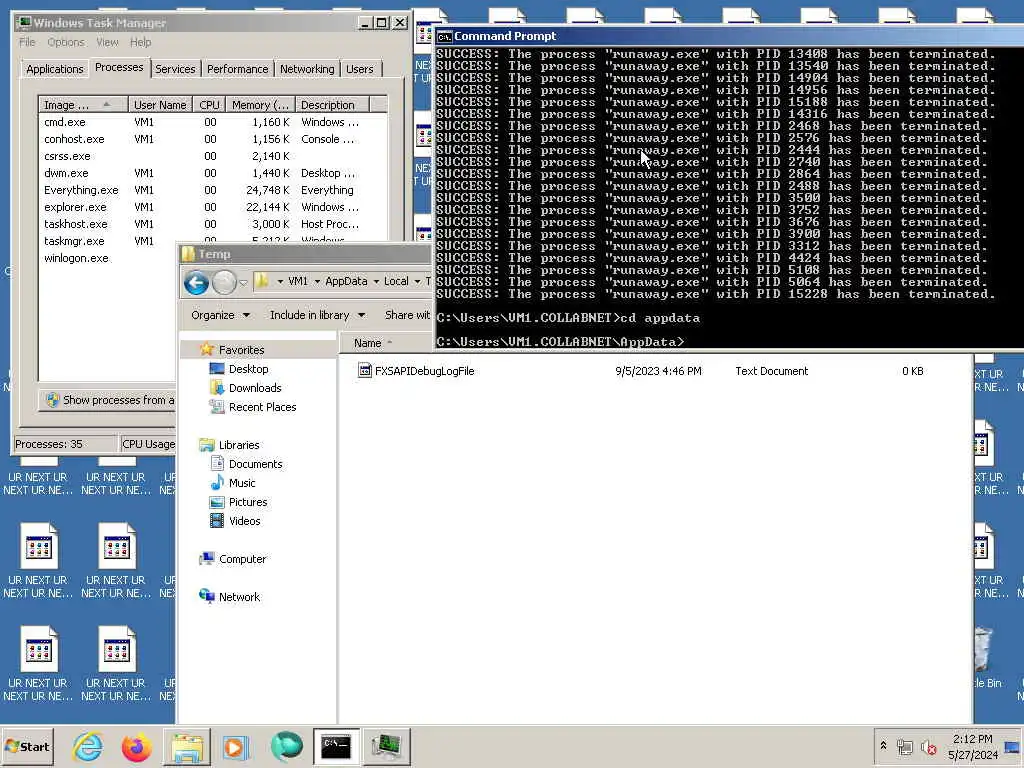Screen dimensions: 1024x768
Task: Open the View menu in Task Manager
Action: [107, 42]
